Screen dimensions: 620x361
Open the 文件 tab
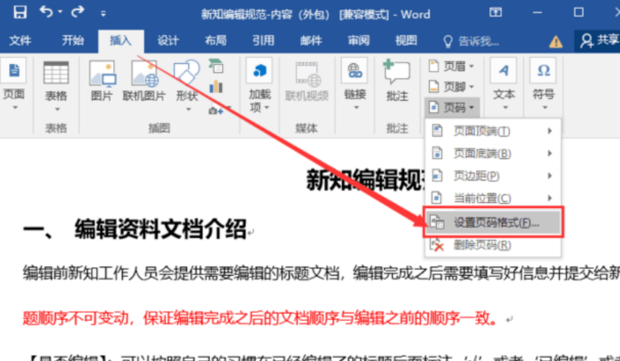(20, 40)
